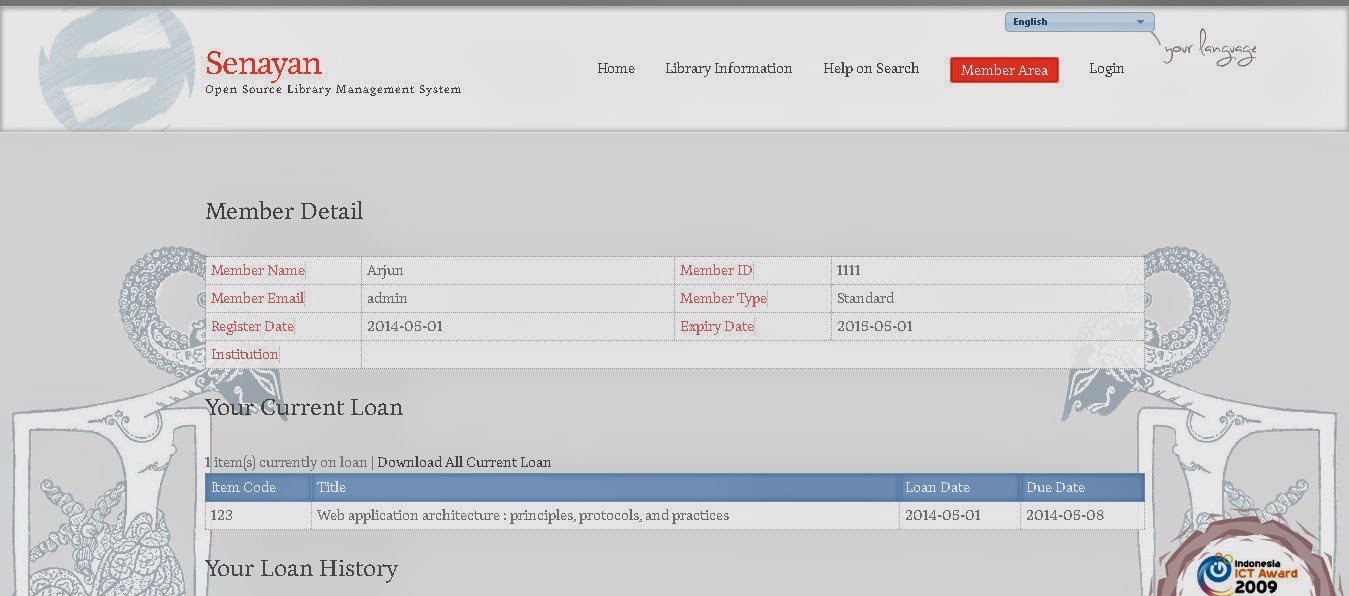Open the English language dropdown
1349x596 pixels.
[1079, 22]
